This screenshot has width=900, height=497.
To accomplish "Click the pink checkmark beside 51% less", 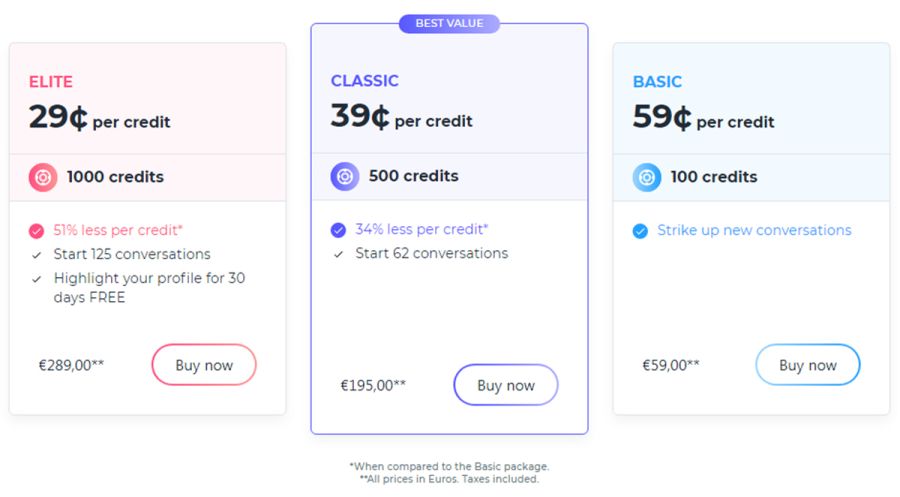I will point(36,231).
